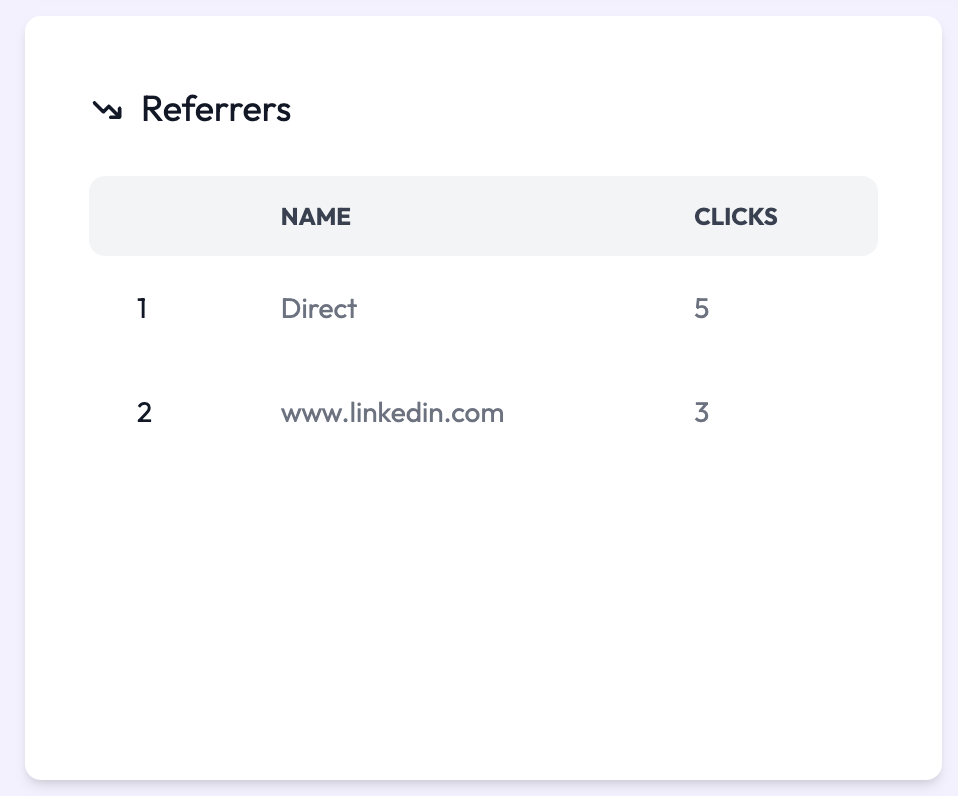Click the NAME column header

316,216
